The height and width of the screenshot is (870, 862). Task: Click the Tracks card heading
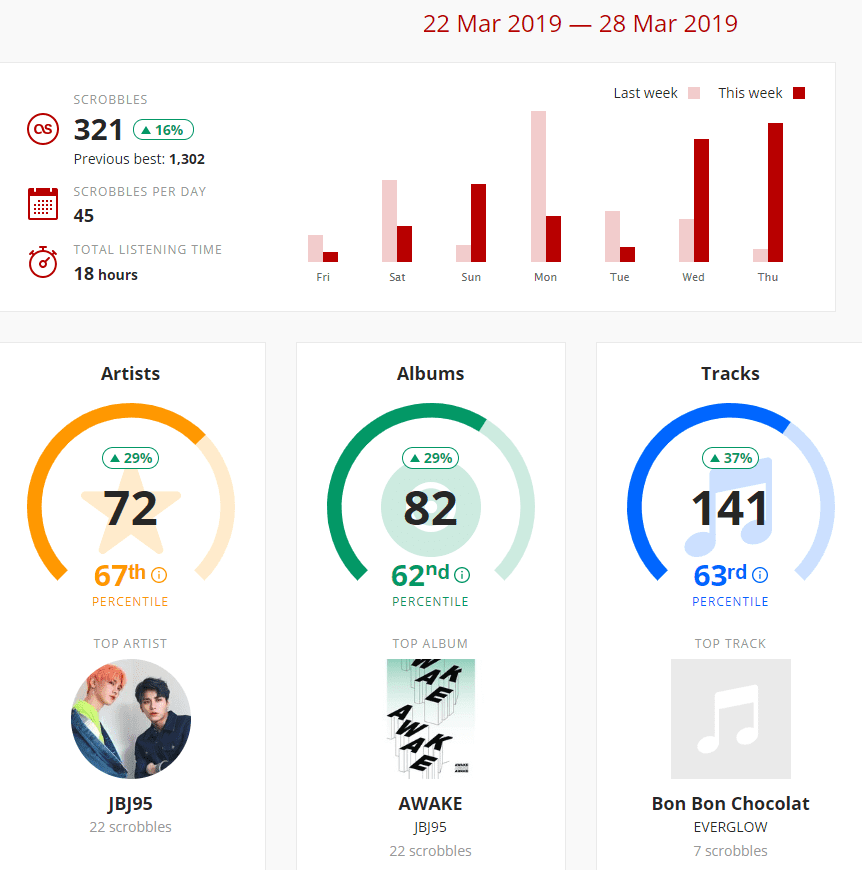tap(731, 373)
